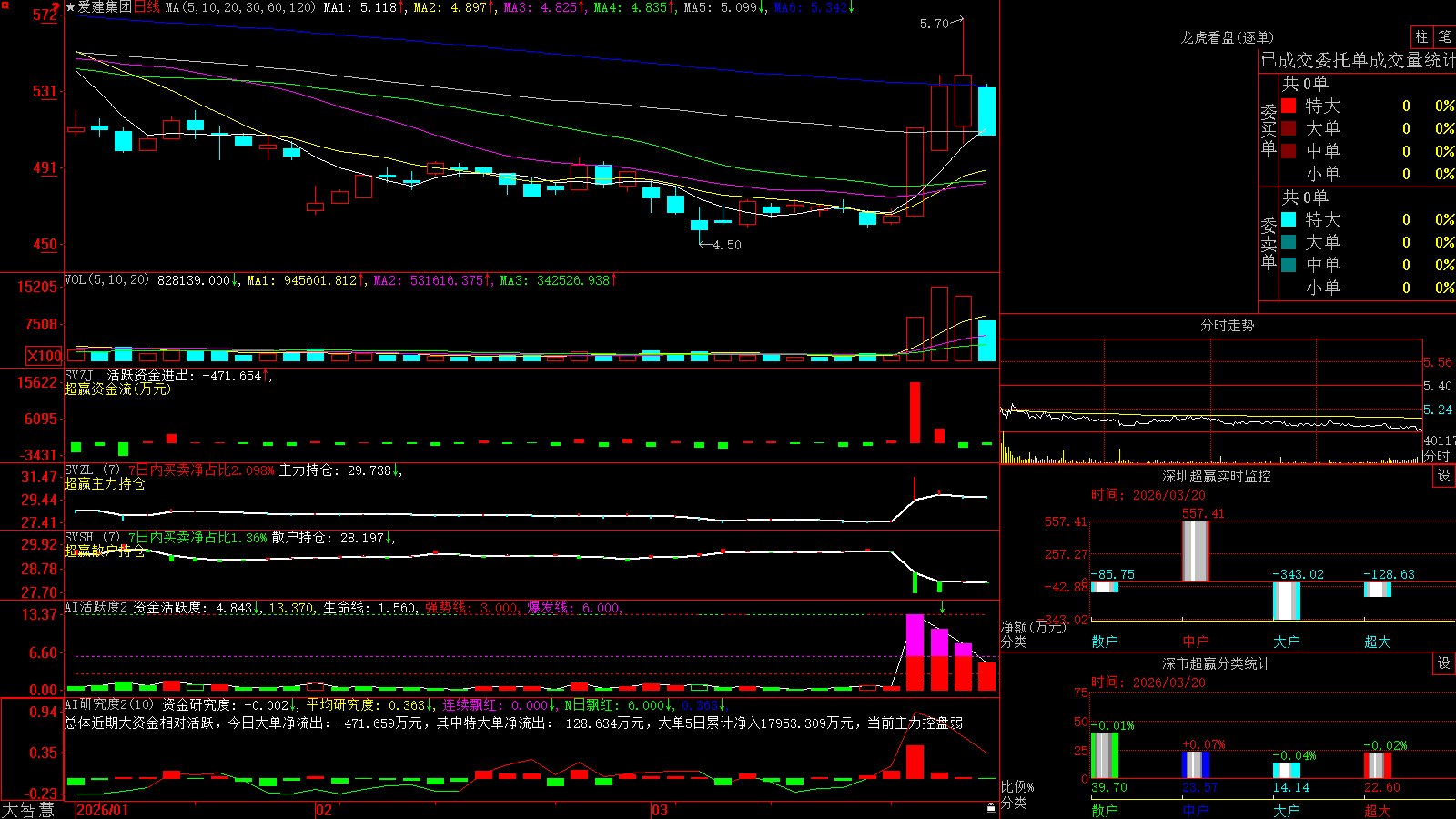Click the 03 month marker on the date axis
This screenshot has width=1456, height=819.
point(660,810)
